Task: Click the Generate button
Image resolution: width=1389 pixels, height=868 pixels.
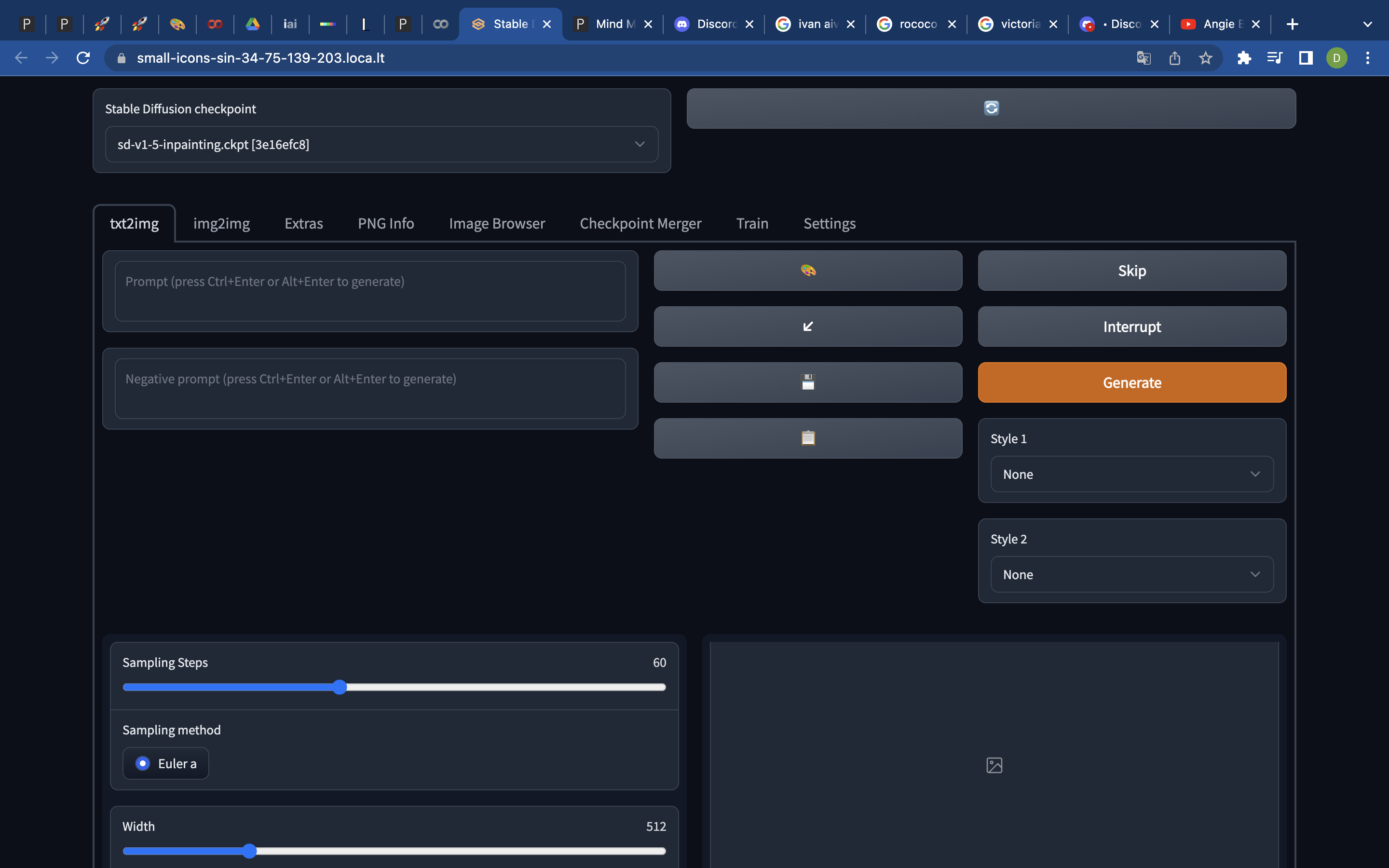Action: click(x=1131, y=382)
